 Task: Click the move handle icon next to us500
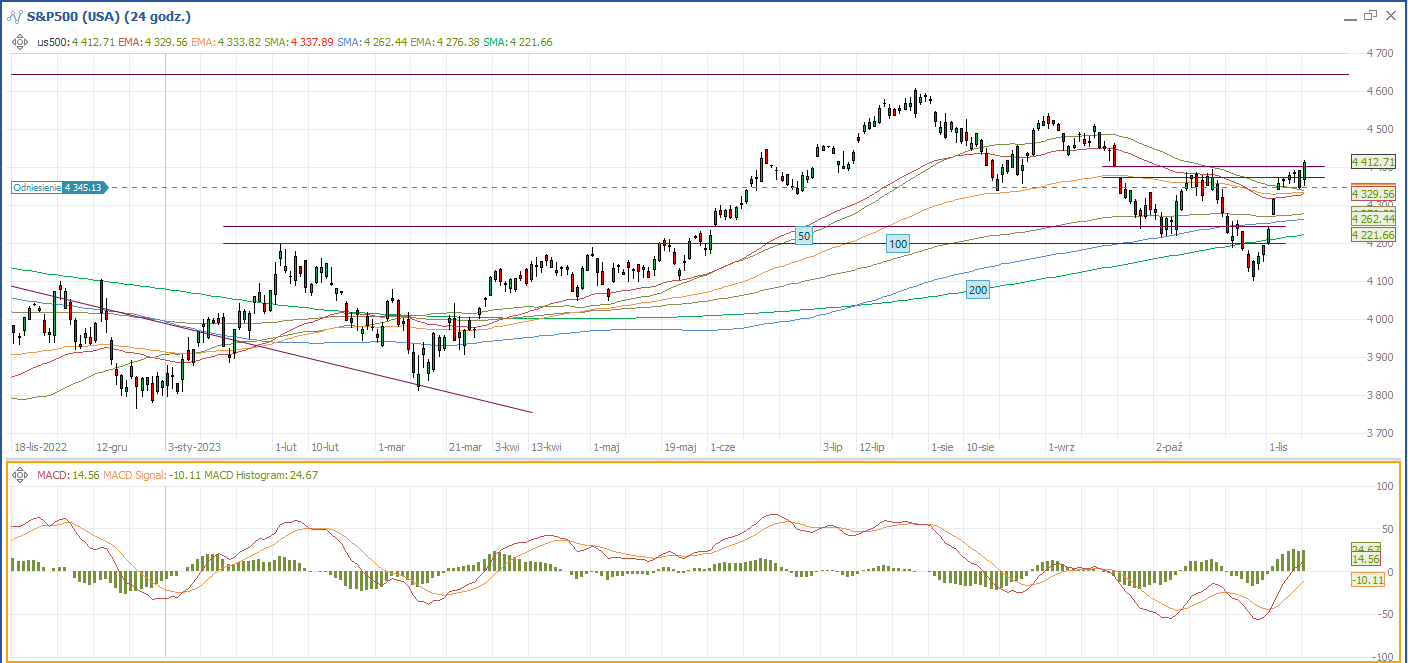[x=20, y=42]
